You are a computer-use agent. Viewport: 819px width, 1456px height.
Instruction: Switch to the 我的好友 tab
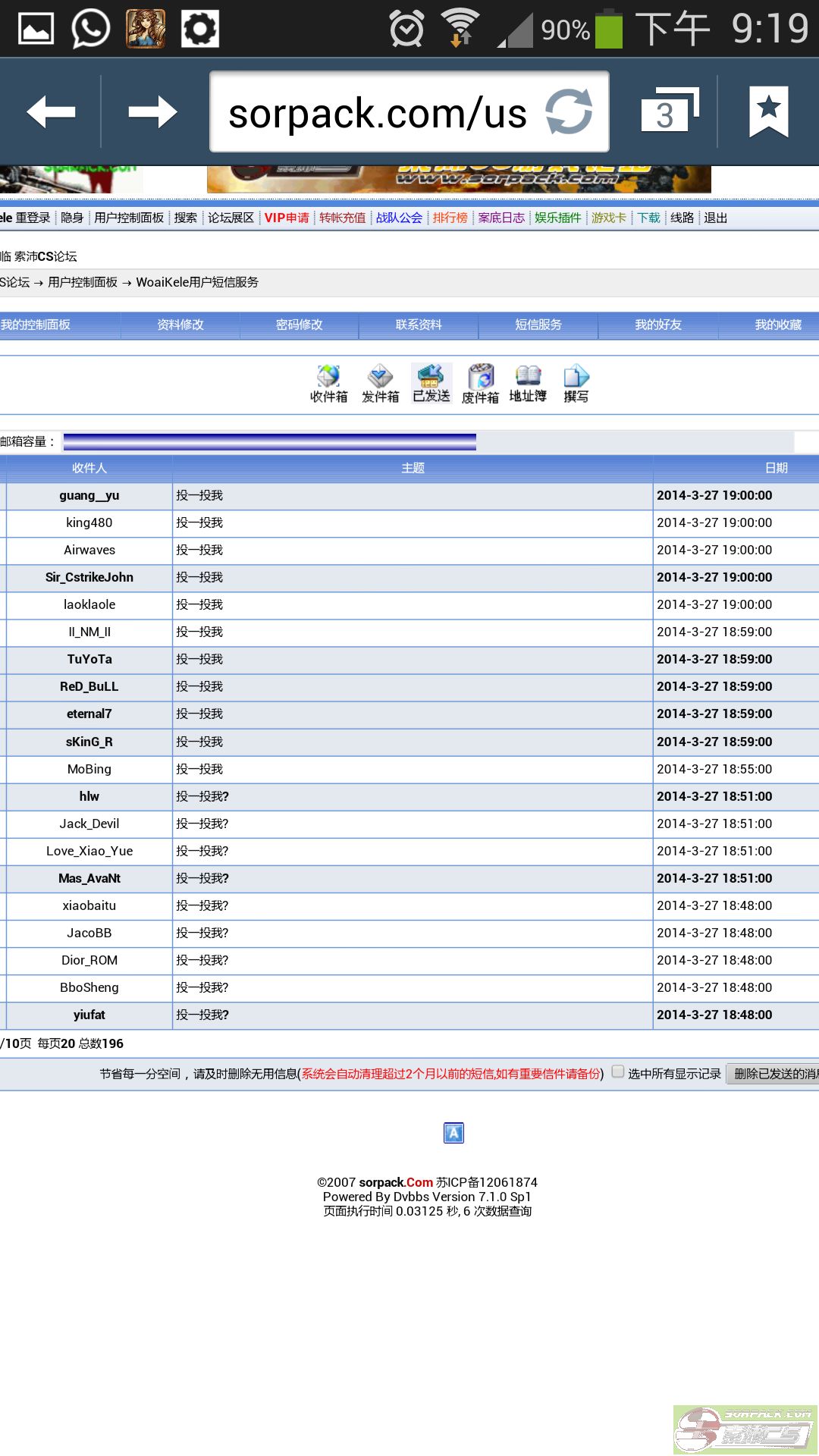[x=658, y=325]
